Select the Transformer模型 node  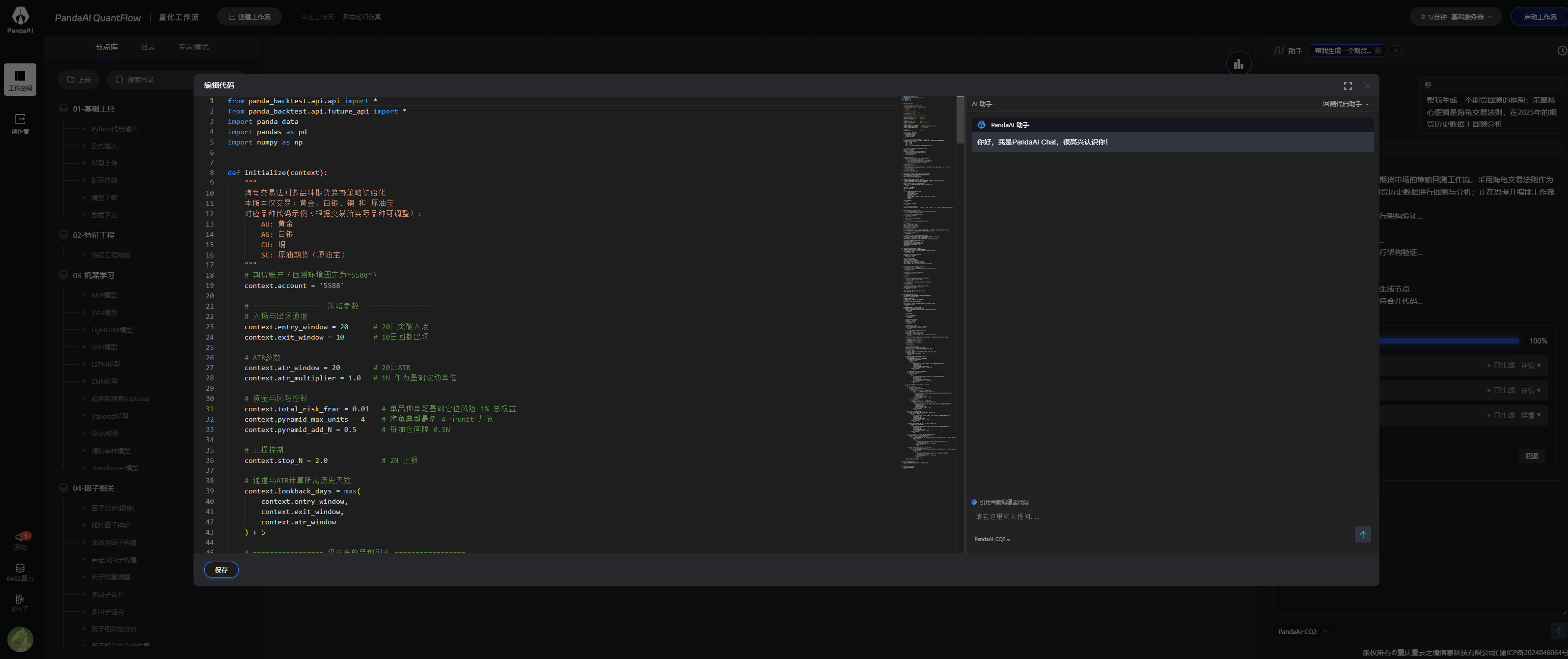[115, 468]
